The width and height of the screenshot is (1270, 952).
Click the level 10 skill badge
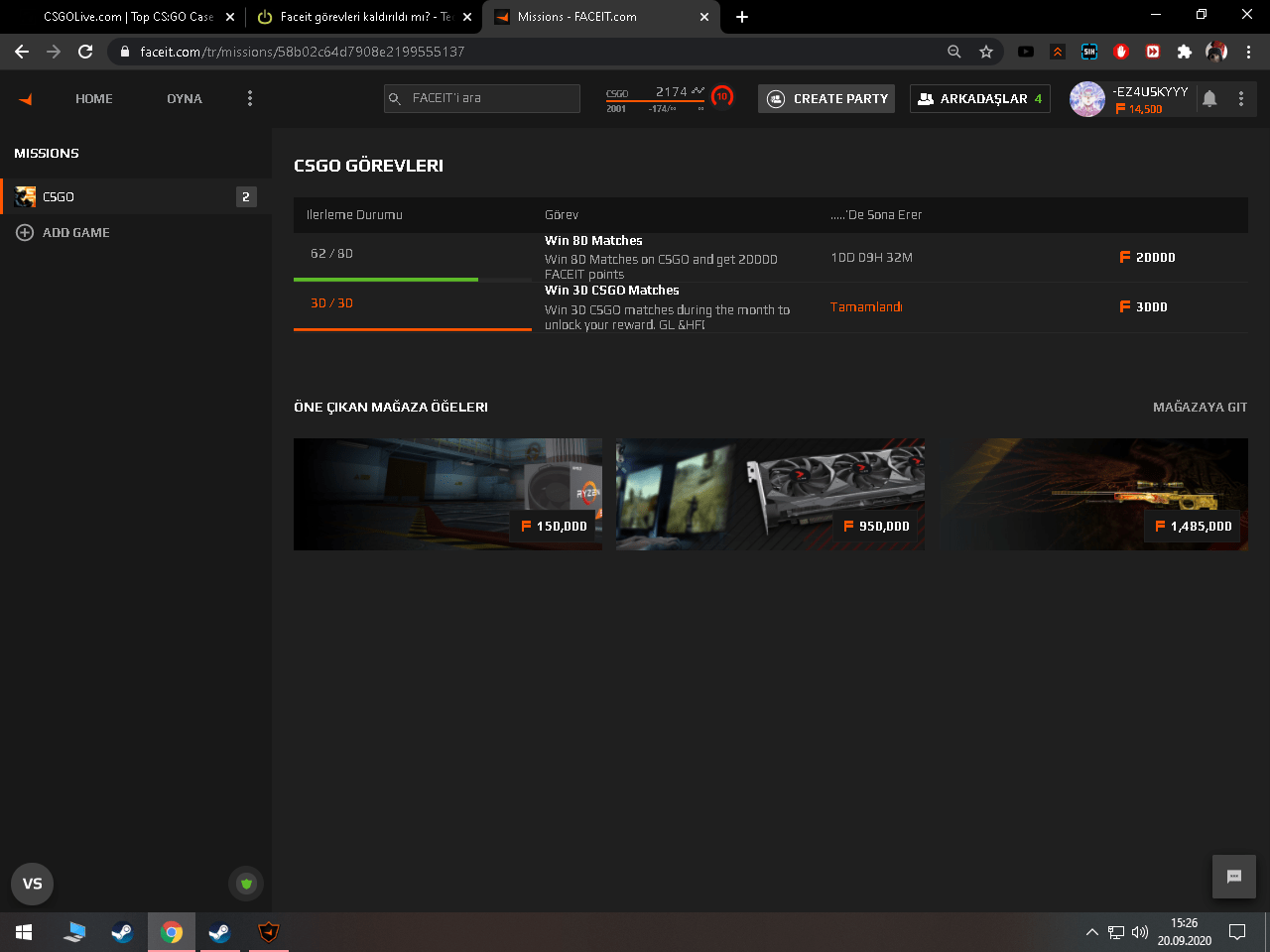[722, 96]
